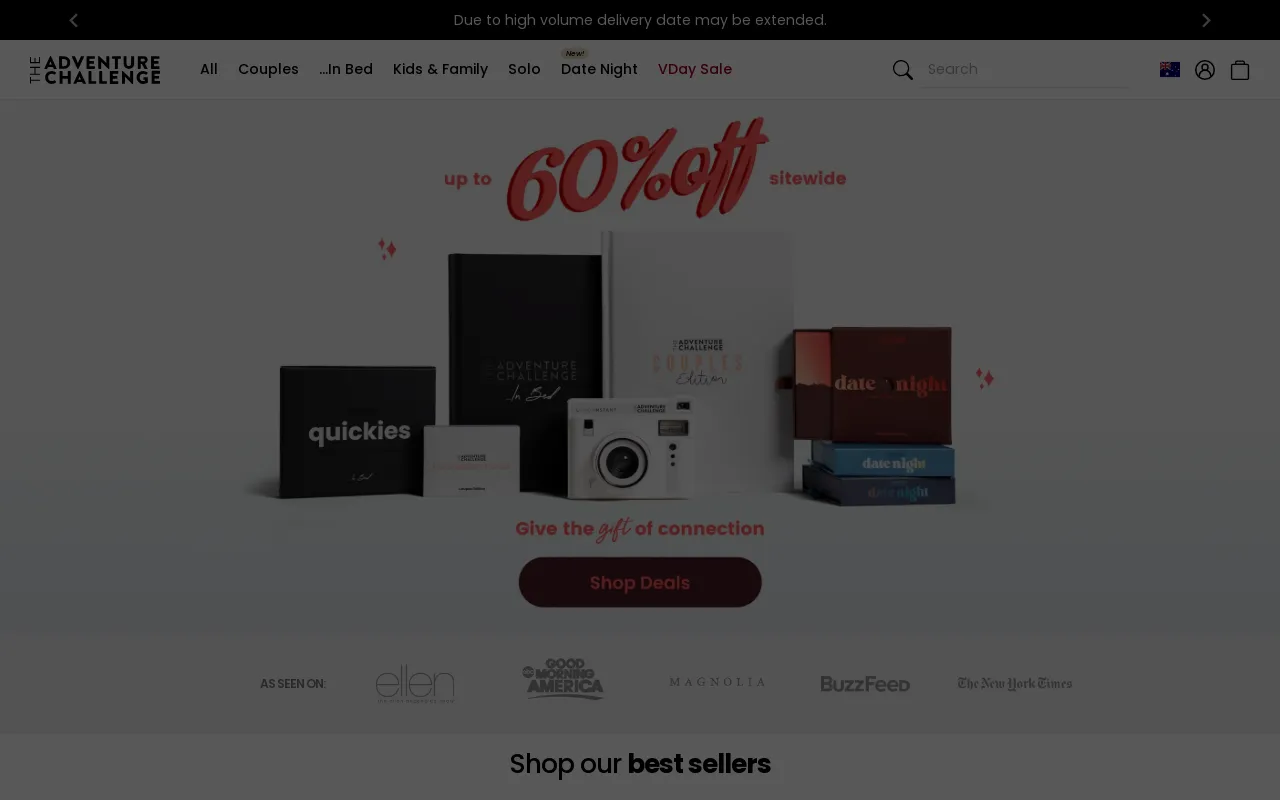Click the BuzzFeed logo
The width and height of the screenshot is (1280, 800).
click(865, 684)
